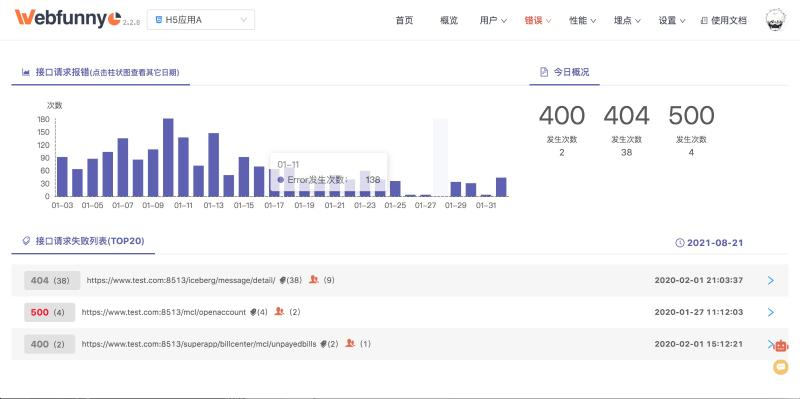
Task: Expand the 500 row with right arrow
Action: tap(771, 312)
